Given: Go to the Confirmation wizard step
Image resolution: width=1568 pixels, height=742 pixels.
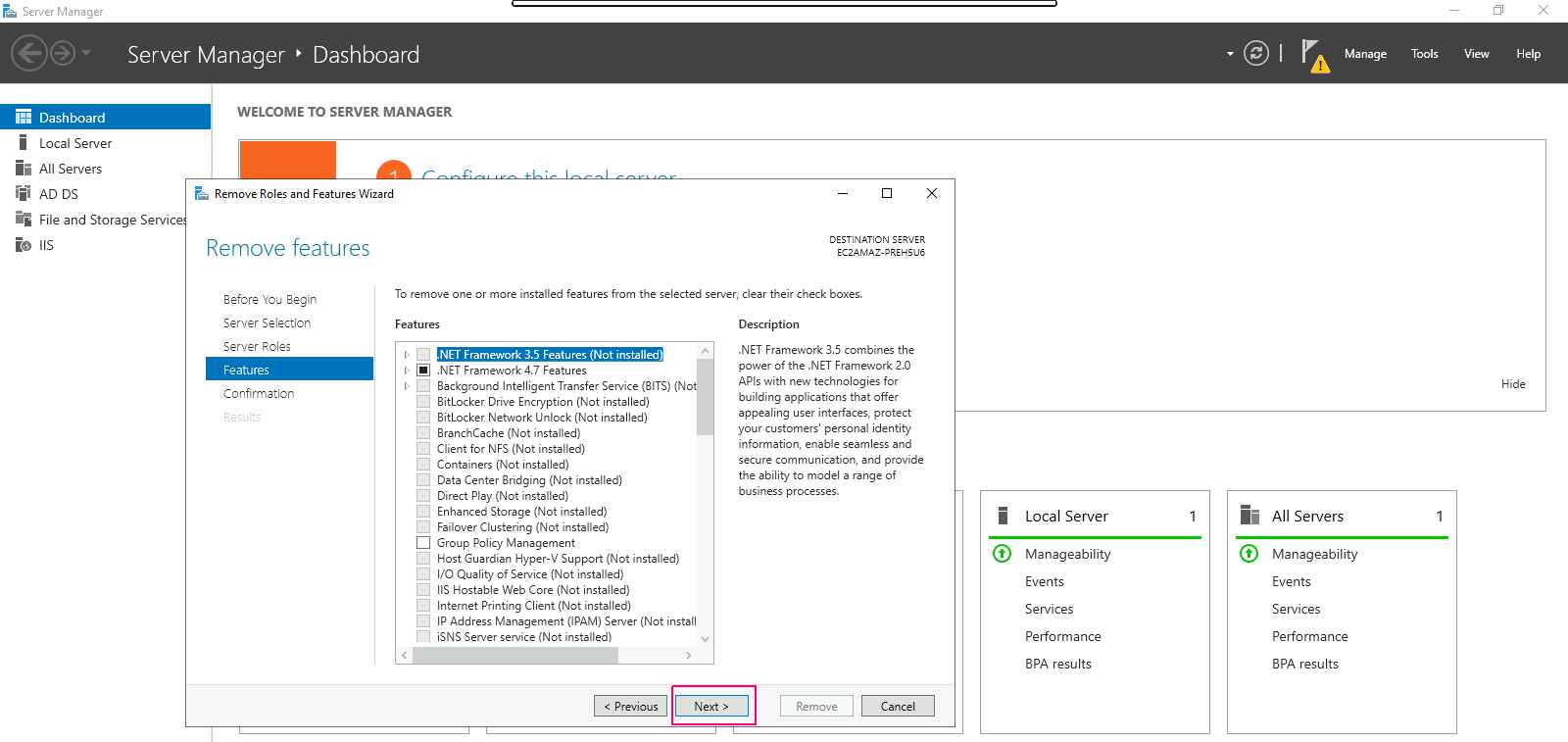Looking at the screenshot, I should tap(259, 393).
